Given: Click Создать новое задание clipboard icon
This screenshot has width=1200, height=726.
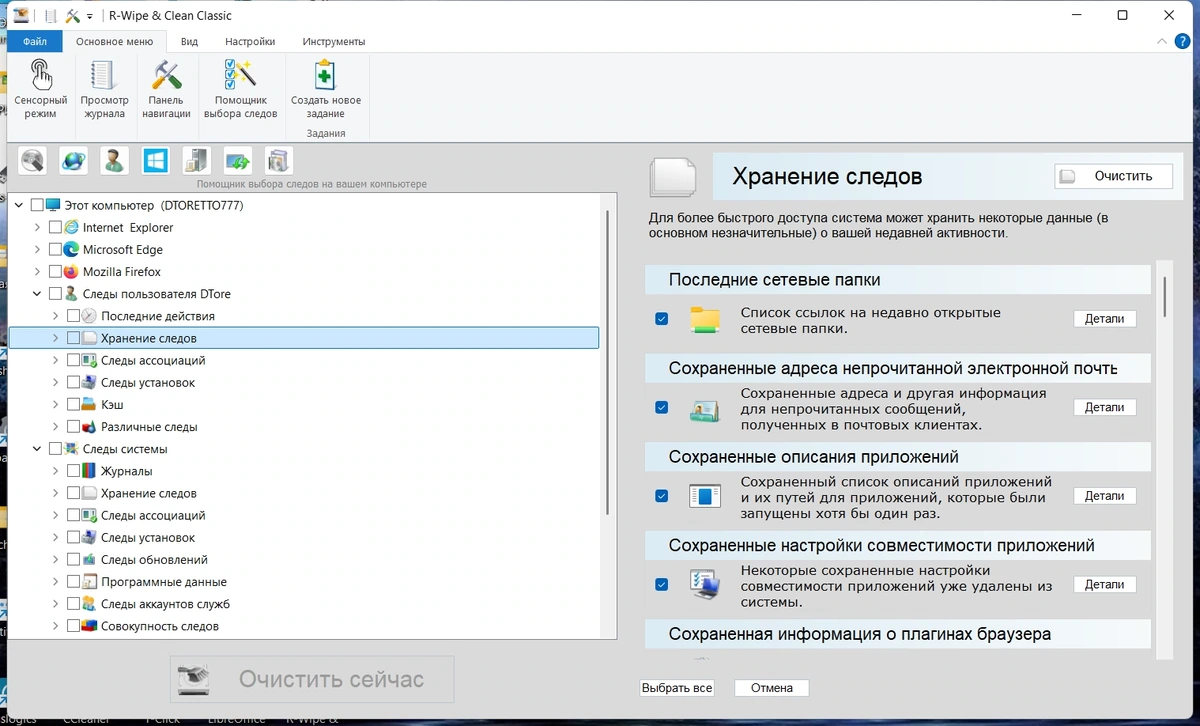Looking at the screenshot, I should click(x=325, y=75).
